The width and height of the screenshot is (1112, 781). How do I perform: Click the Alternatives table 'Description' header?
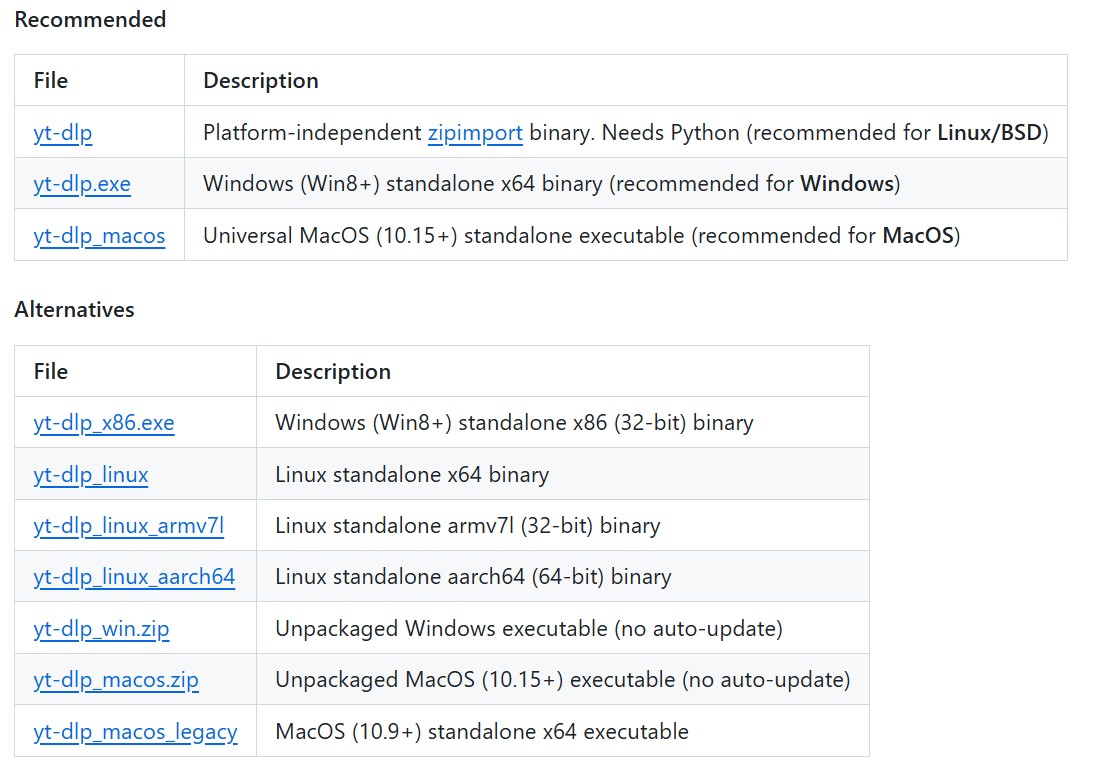tap(333, 372)
